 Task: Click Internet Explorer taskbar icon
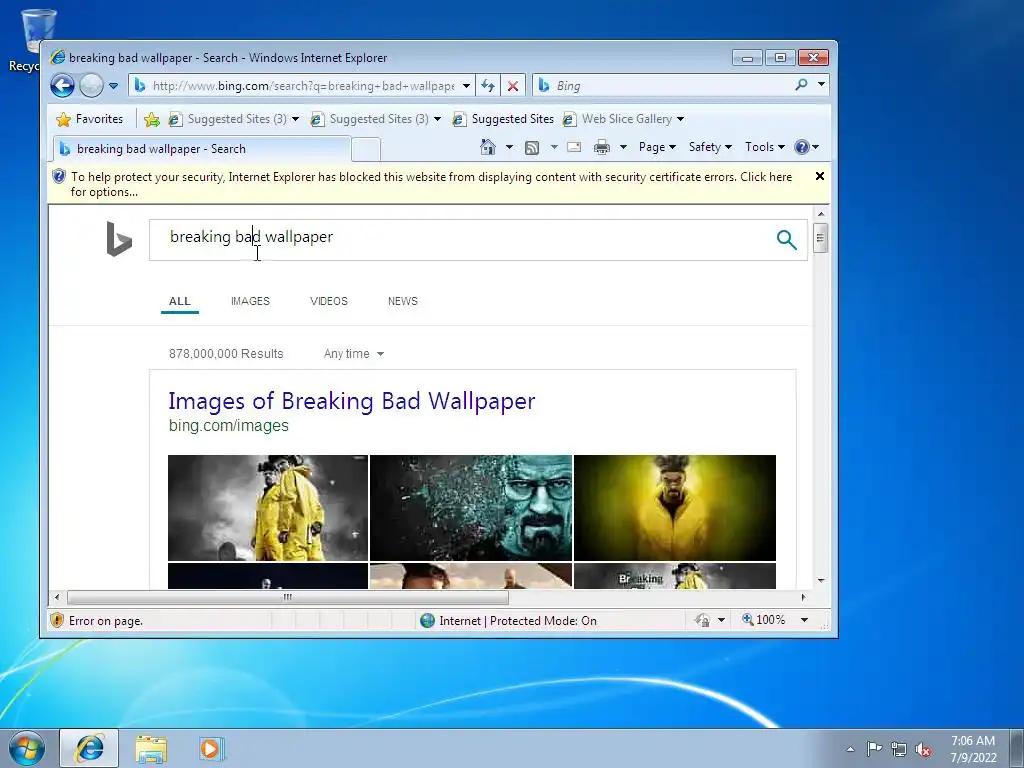point(89,748)
